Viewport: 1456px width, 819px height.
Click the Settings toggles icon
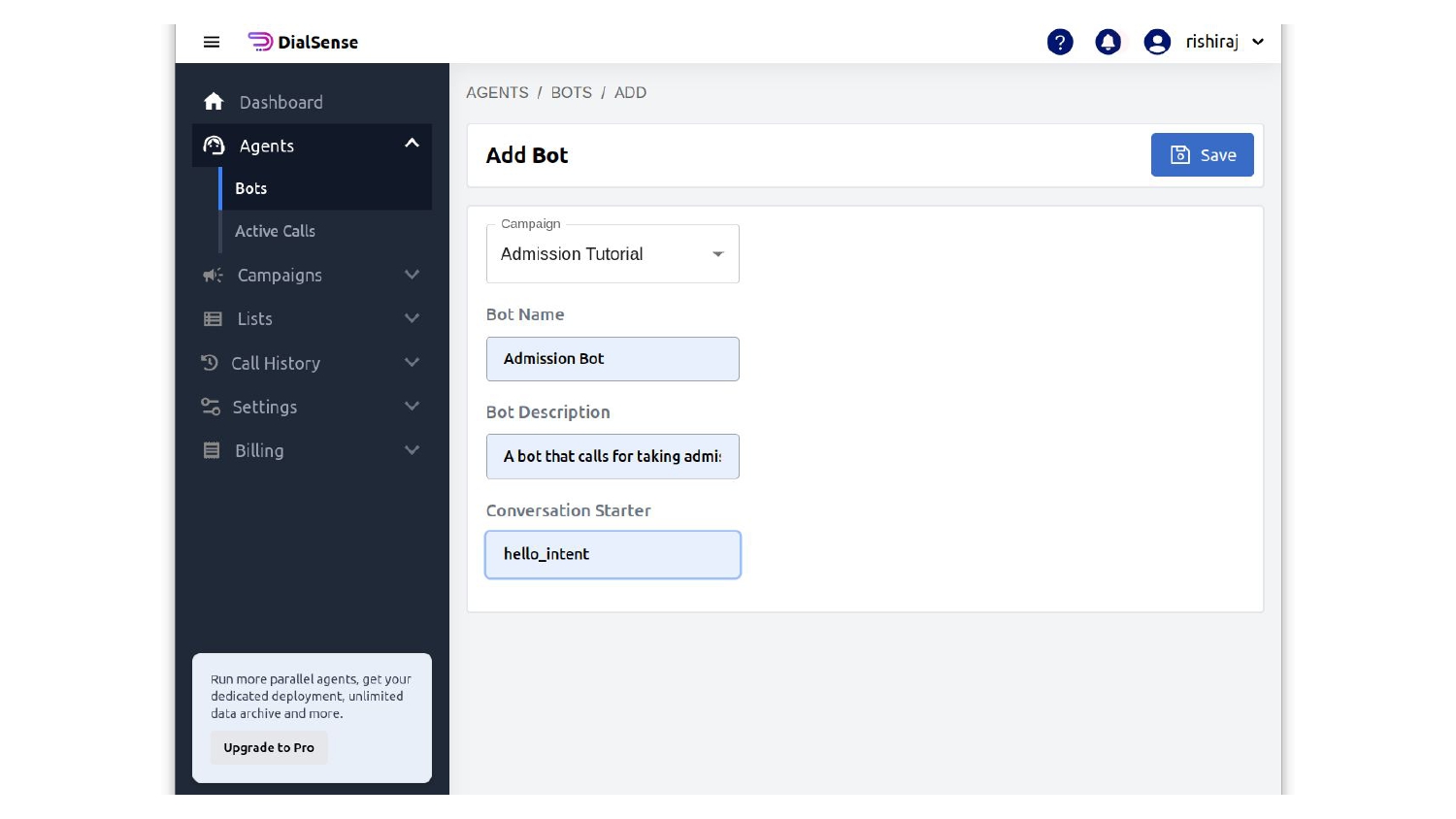click(211, 407)
